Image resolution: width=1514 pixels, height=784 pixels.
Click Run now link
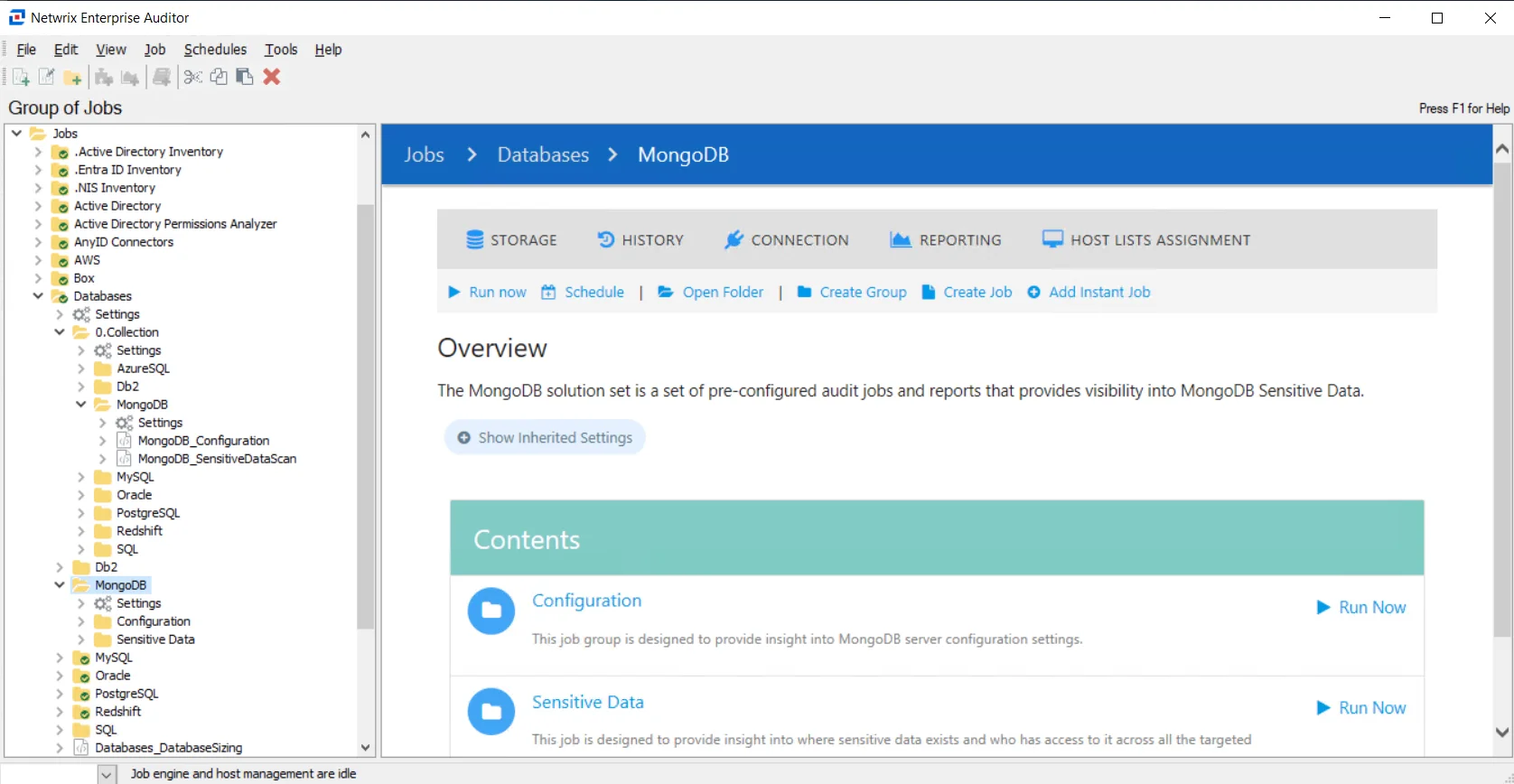(x=488, y=293)
